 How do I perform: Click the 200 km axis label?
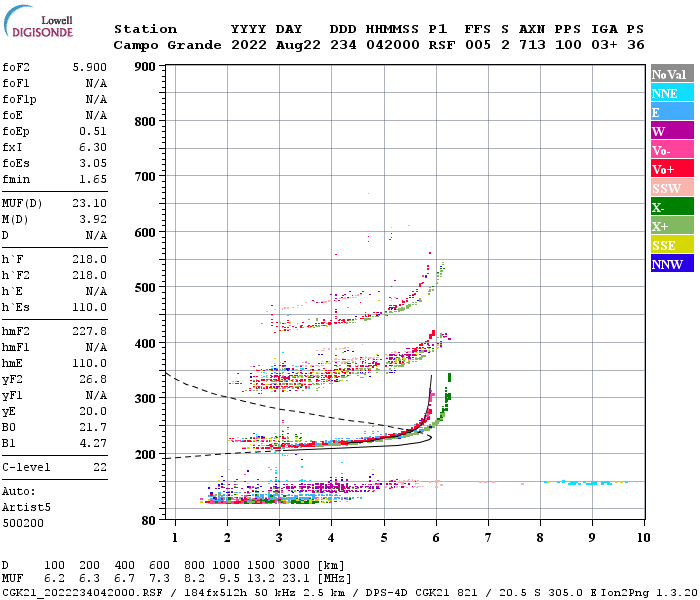[x=145, y=454]
